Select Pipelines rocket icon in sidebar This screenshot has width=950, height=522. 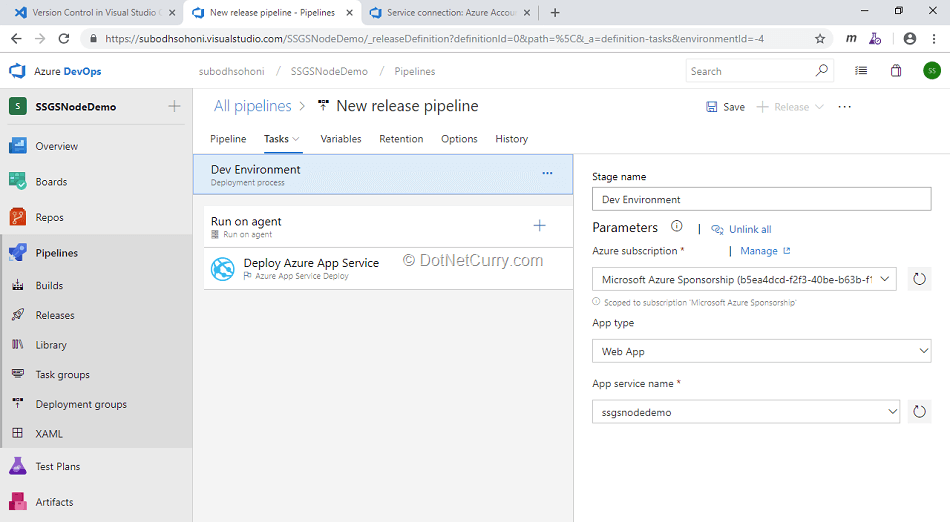point(18,253)
